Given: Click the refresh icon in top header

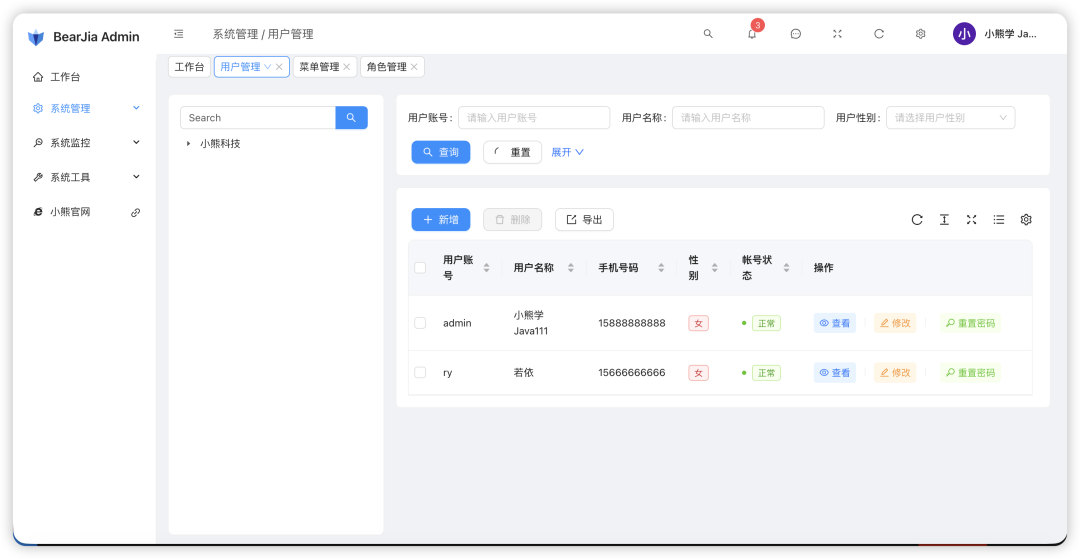Looking at the screenshot, I should tap(879, 34).
